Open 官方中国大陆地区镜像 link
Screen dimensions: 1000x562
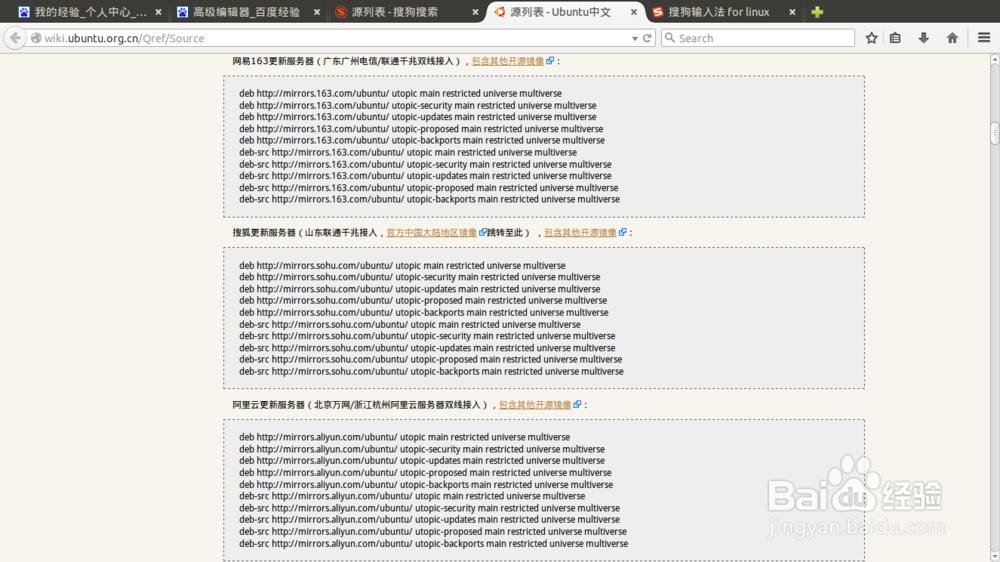[x=431, y=233]
